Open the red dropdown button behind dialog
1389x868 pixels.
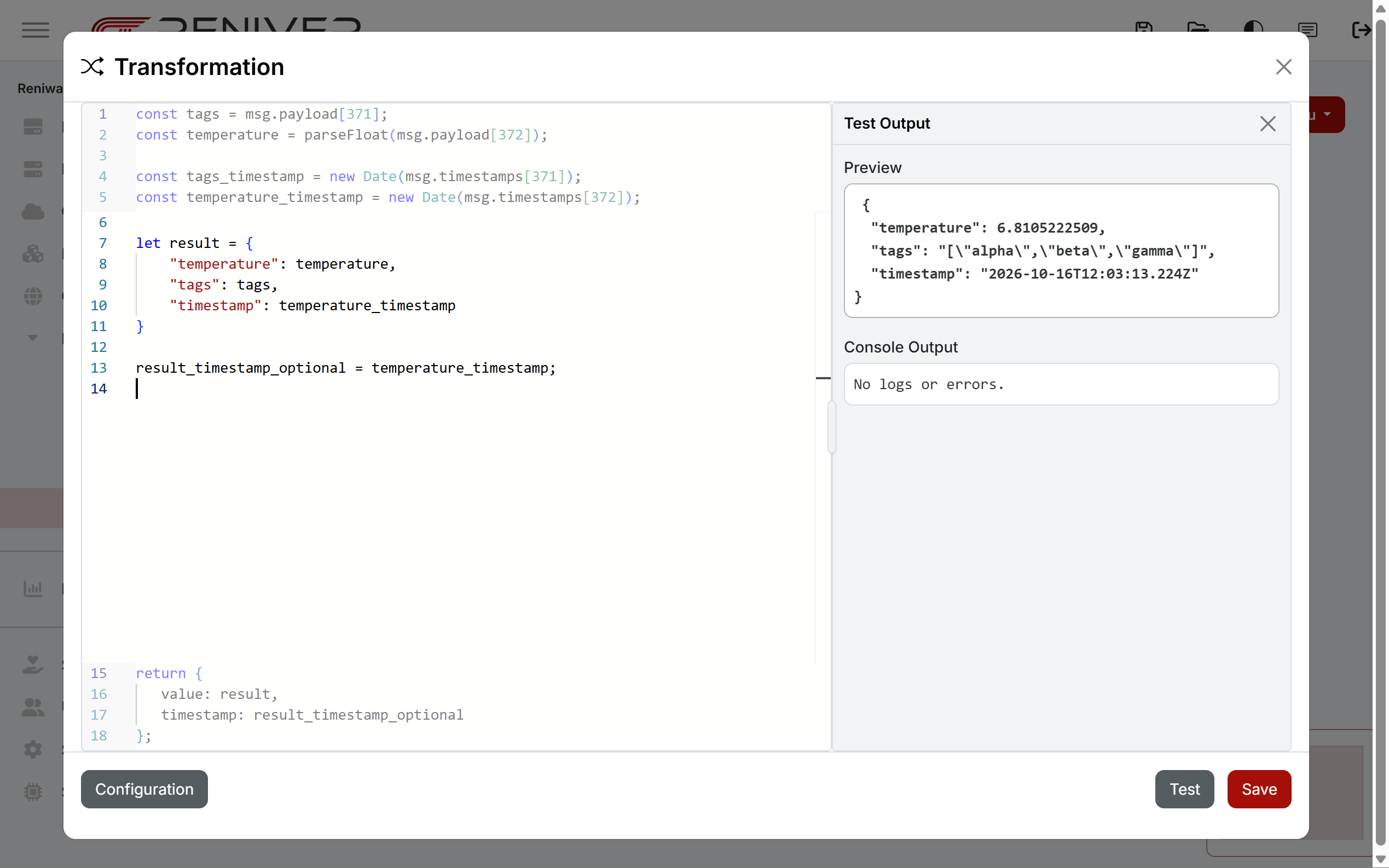click(1326, 114)
